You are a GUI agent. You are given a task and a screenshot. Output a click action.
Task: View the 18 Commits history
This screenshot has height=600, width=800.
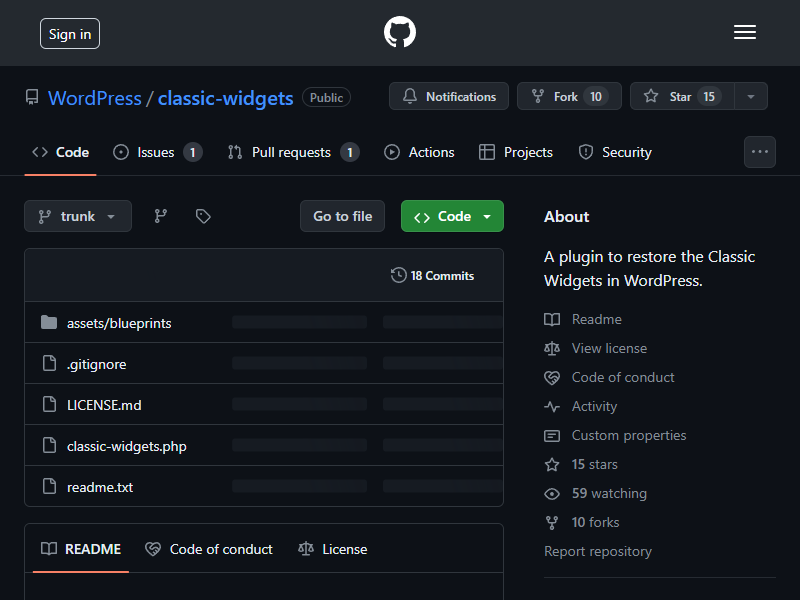coord(432,276)
